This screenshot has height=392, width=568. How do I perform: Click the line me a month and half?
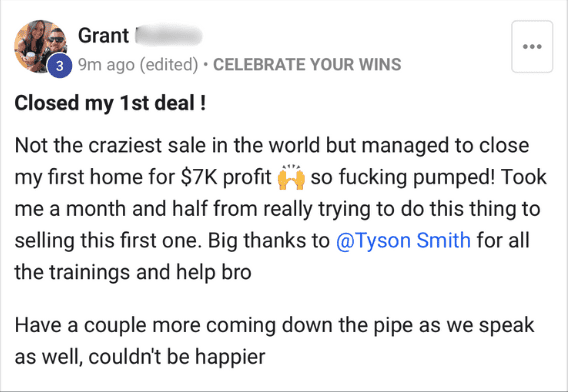pos(277,209)
